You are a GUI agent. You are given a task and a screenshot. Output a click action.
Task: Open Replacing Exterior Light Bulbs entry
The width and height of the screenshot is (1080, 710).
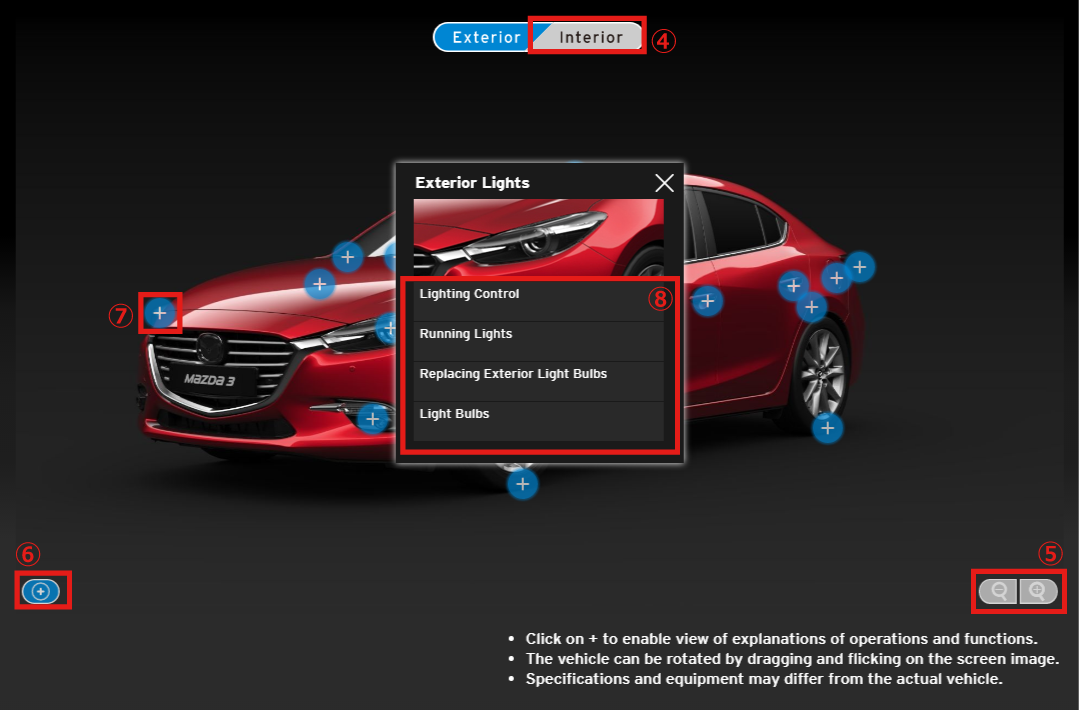(538, 375)
